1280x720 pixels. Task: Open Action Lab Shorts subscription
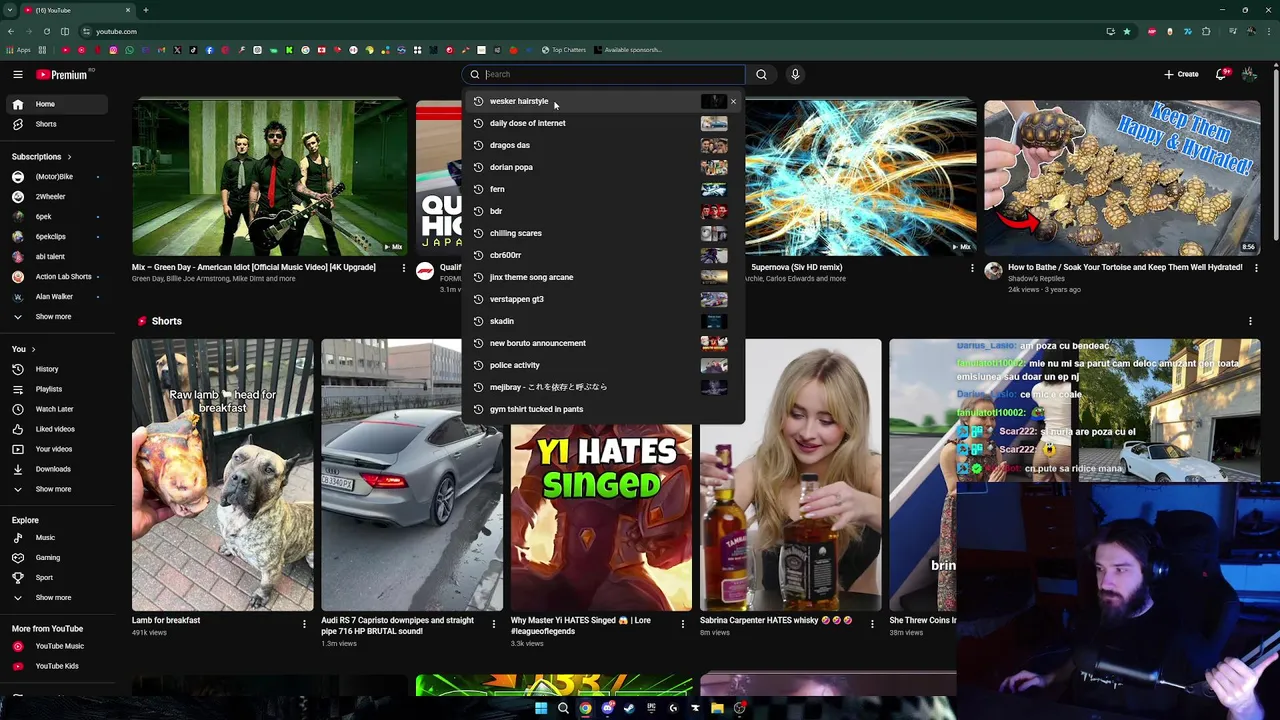click(x=58, y=277)
